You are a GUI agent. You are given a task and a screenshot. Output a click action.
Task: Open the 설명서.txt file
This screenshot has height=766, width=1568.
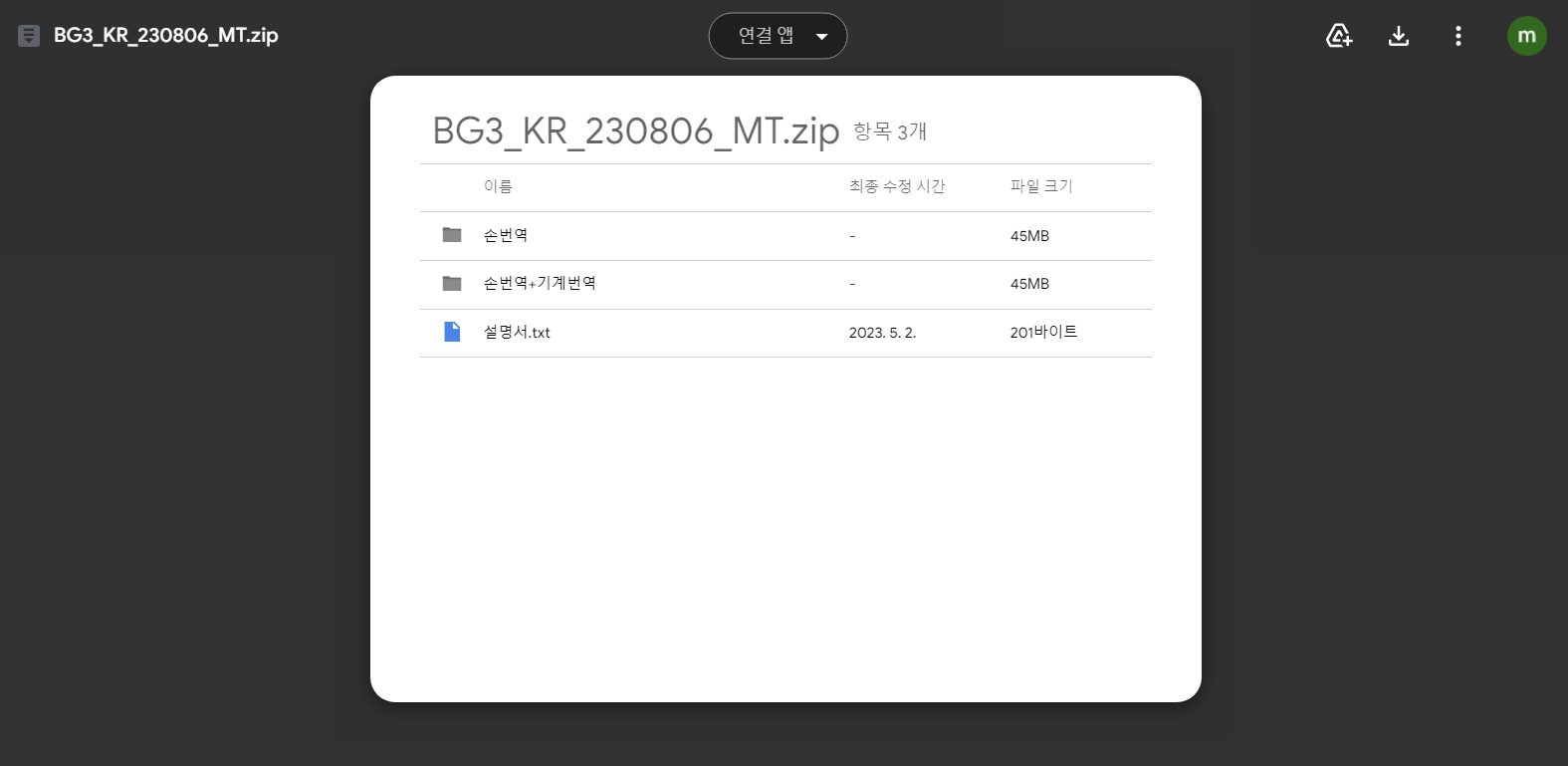point(517,333)
